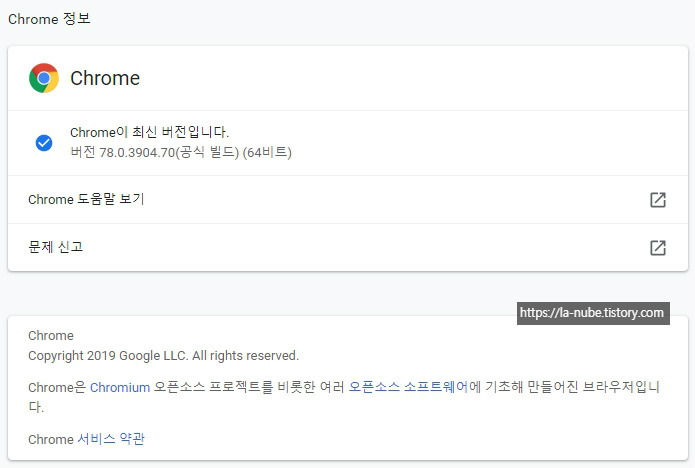695x468 pixels.
Task: Open the 문제 신고 row
Action: [x=348, y=247]
